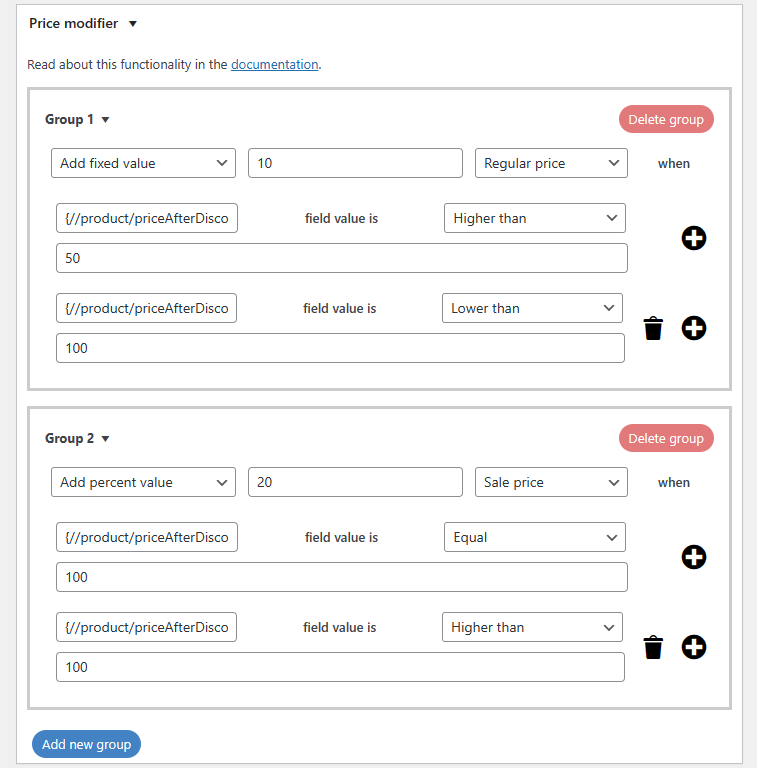Edit Group 2 Higher than row field path
Viewport: 757px width, 768px height.
tap(146, 627)
